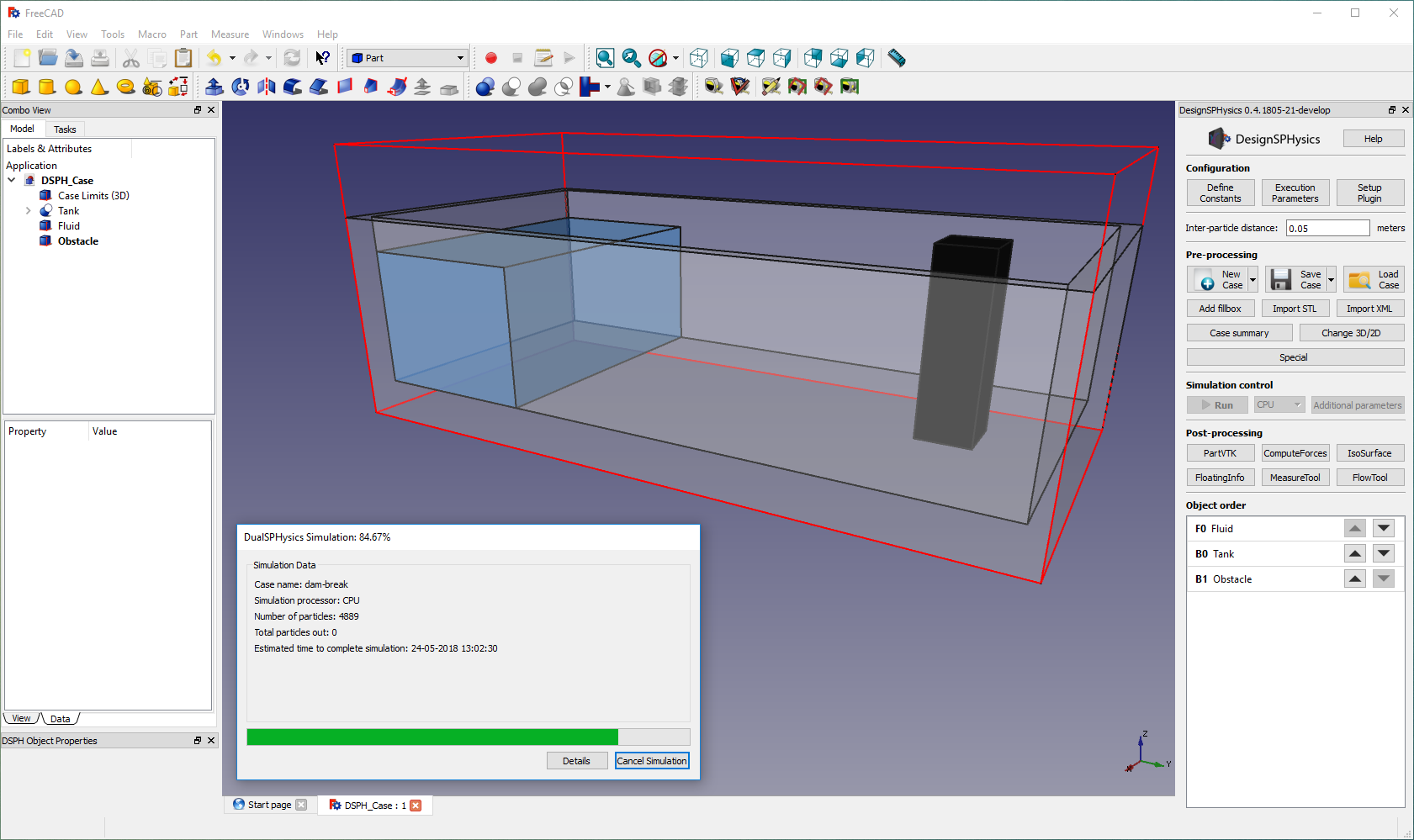Undock the DSPH Object Properties panel
The height and width of the screenshot is (840, 1414).
pyautogui.click(x=198, y=741)
